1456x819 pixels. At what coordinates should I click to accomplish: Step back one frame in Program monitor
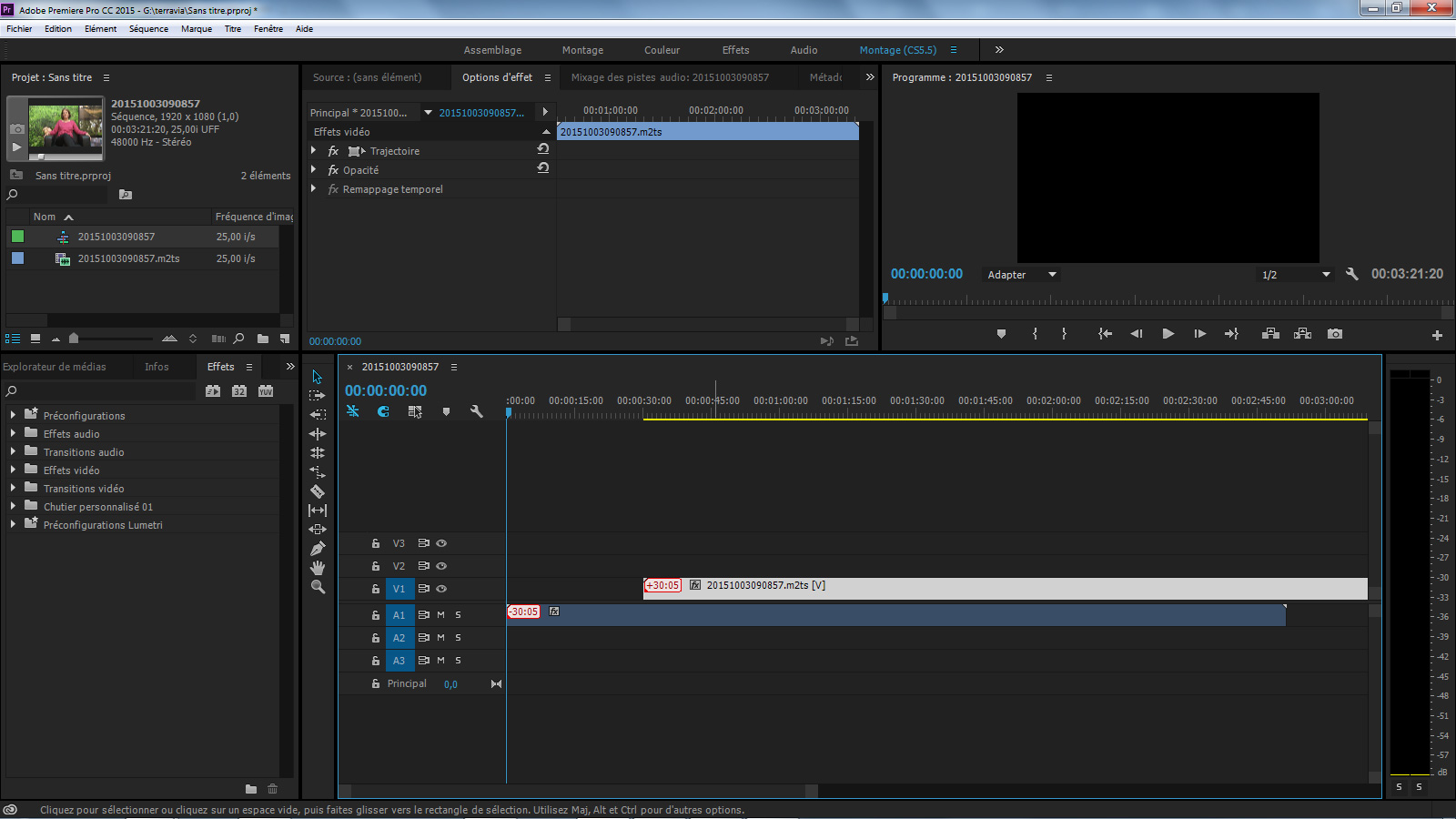coord(1137,334)
